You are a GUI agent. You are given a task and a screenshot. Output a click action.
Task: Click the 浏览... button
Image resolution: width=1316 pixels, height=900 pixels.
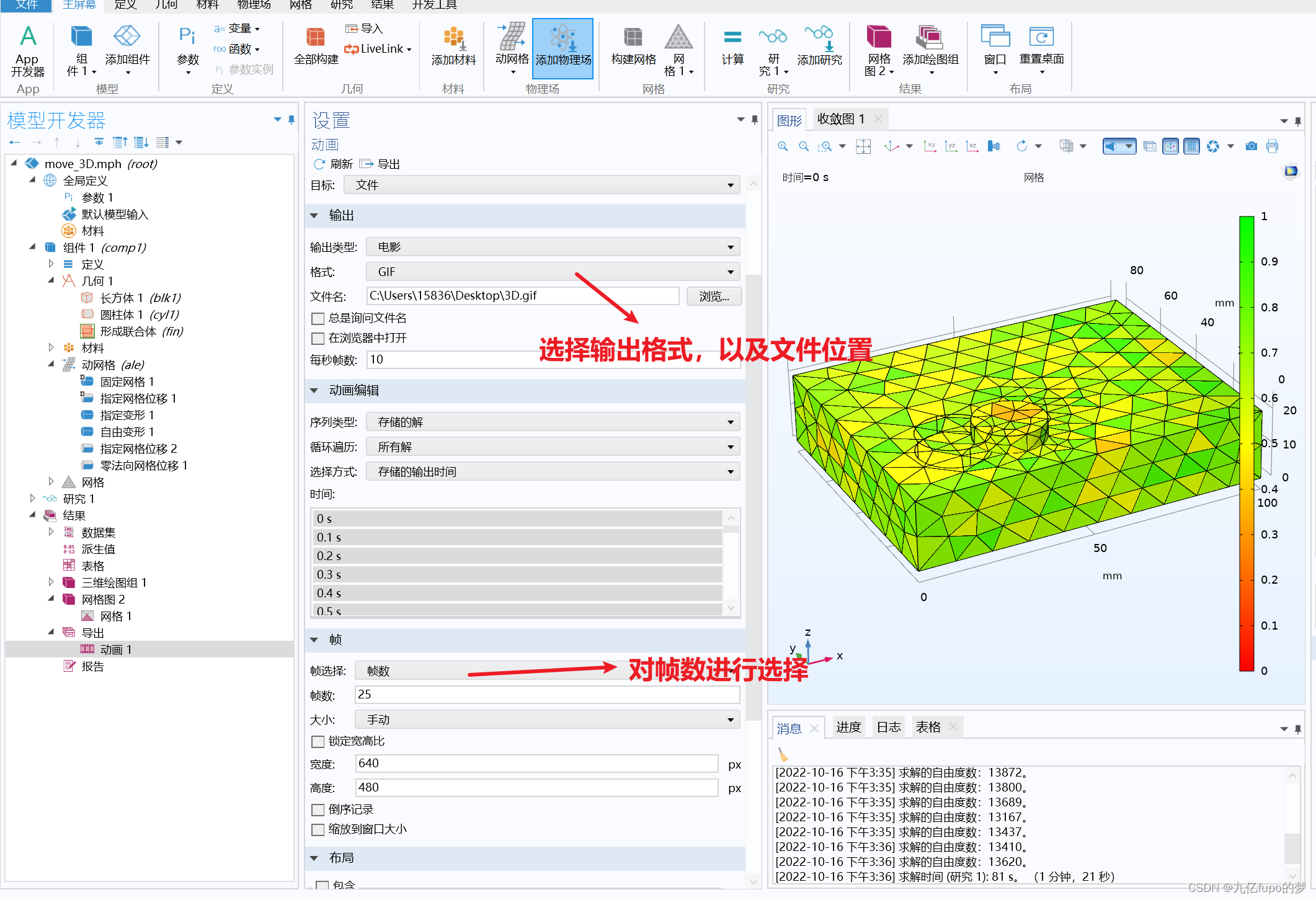[714, 296]
